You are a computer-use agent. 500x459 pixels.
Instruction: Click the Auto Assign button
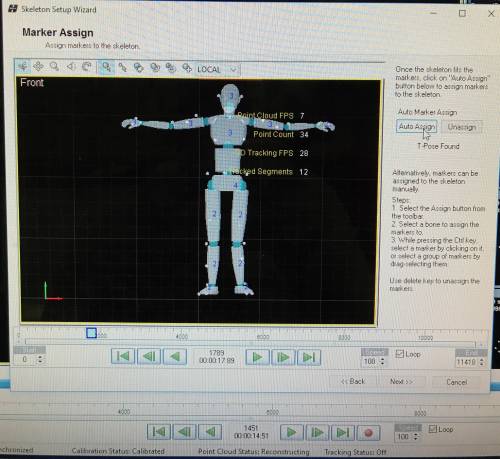click(x=417, y=127)
